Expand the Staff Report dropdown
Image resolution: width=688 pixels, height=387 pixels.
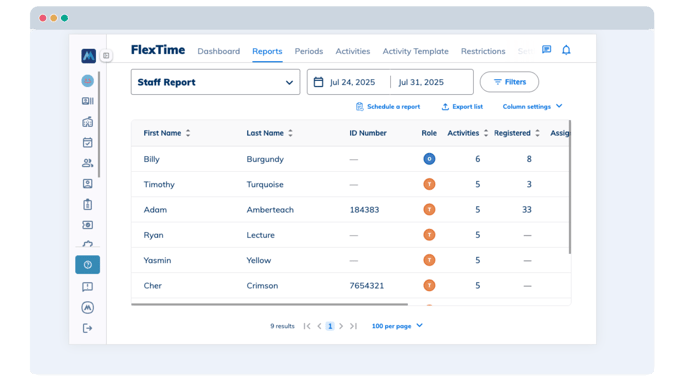click(215, 82)
